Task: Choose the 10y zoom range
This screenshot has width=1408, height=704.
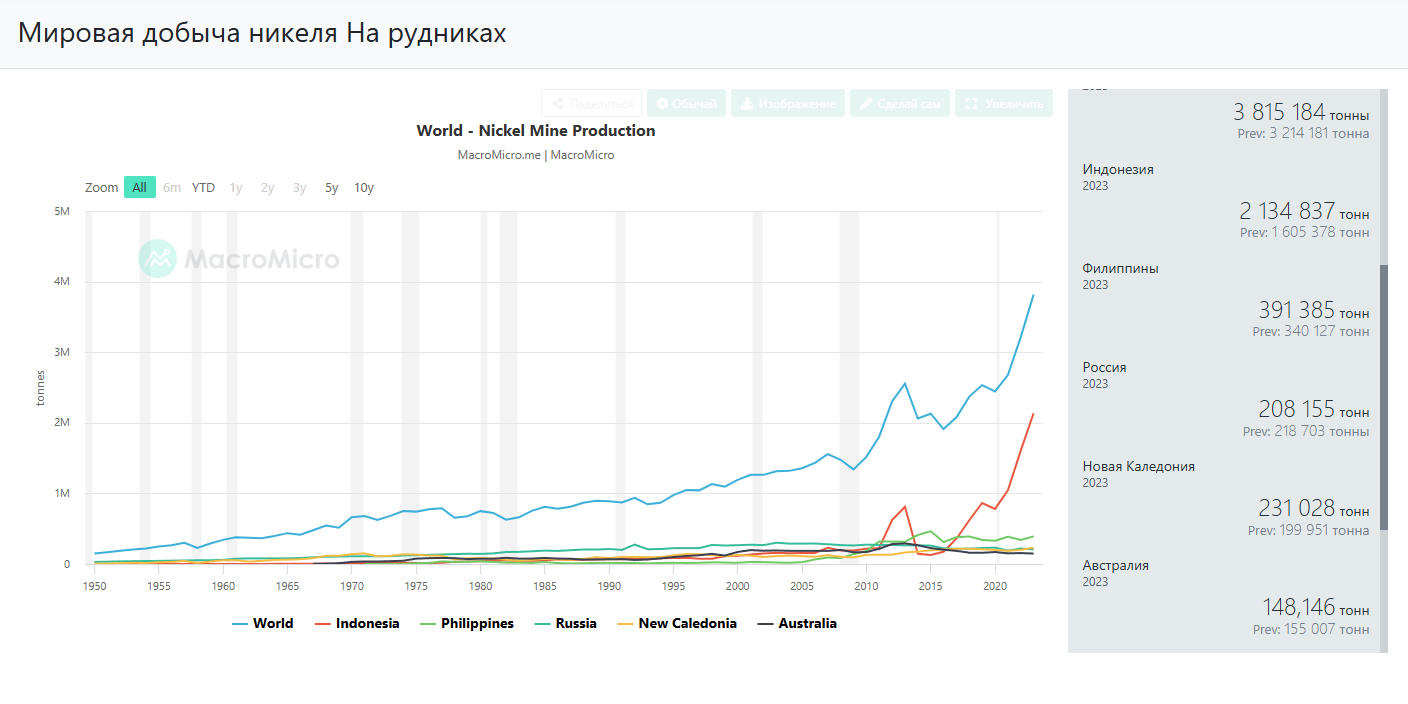Action: (x=364, y=187)
